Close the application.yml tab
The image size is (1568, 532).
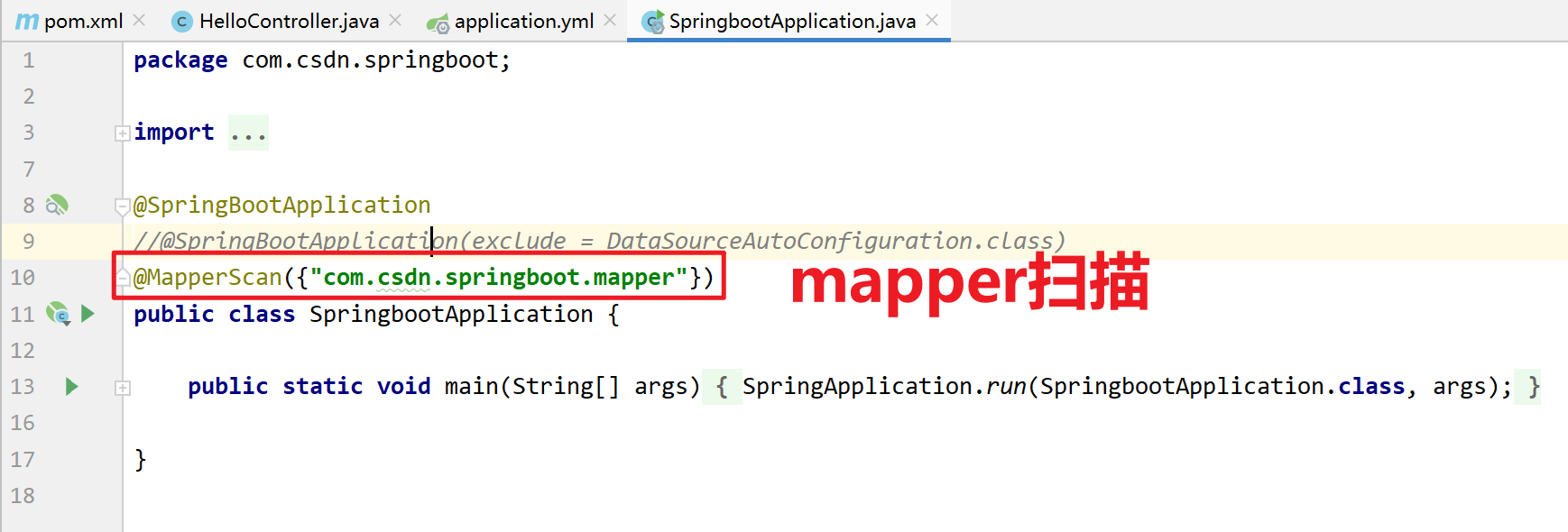[610, 20]
